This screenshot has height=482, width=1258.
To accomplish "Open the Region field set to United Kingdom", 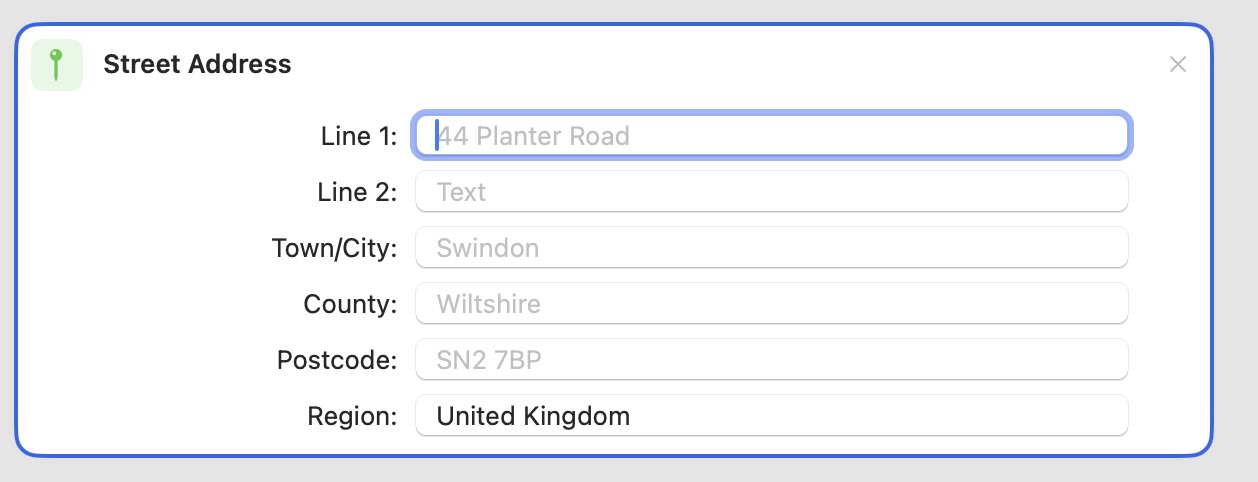I will click(772, 415).
